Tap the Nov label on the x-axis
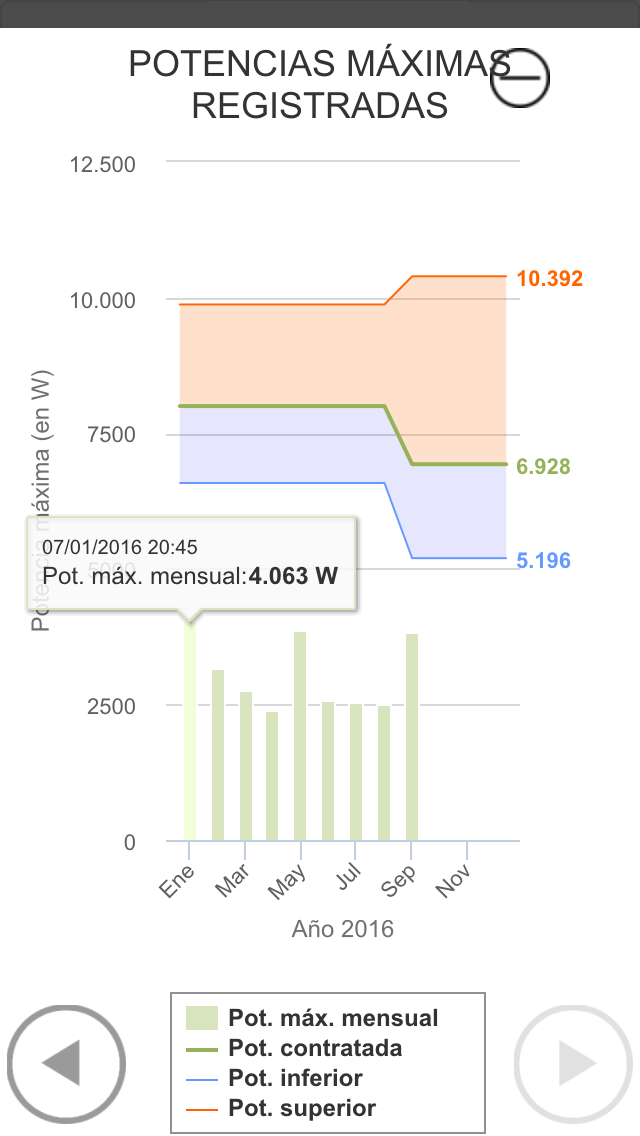Image resolution: width=640 pixels, height=1136 pixels. [455, 880]
